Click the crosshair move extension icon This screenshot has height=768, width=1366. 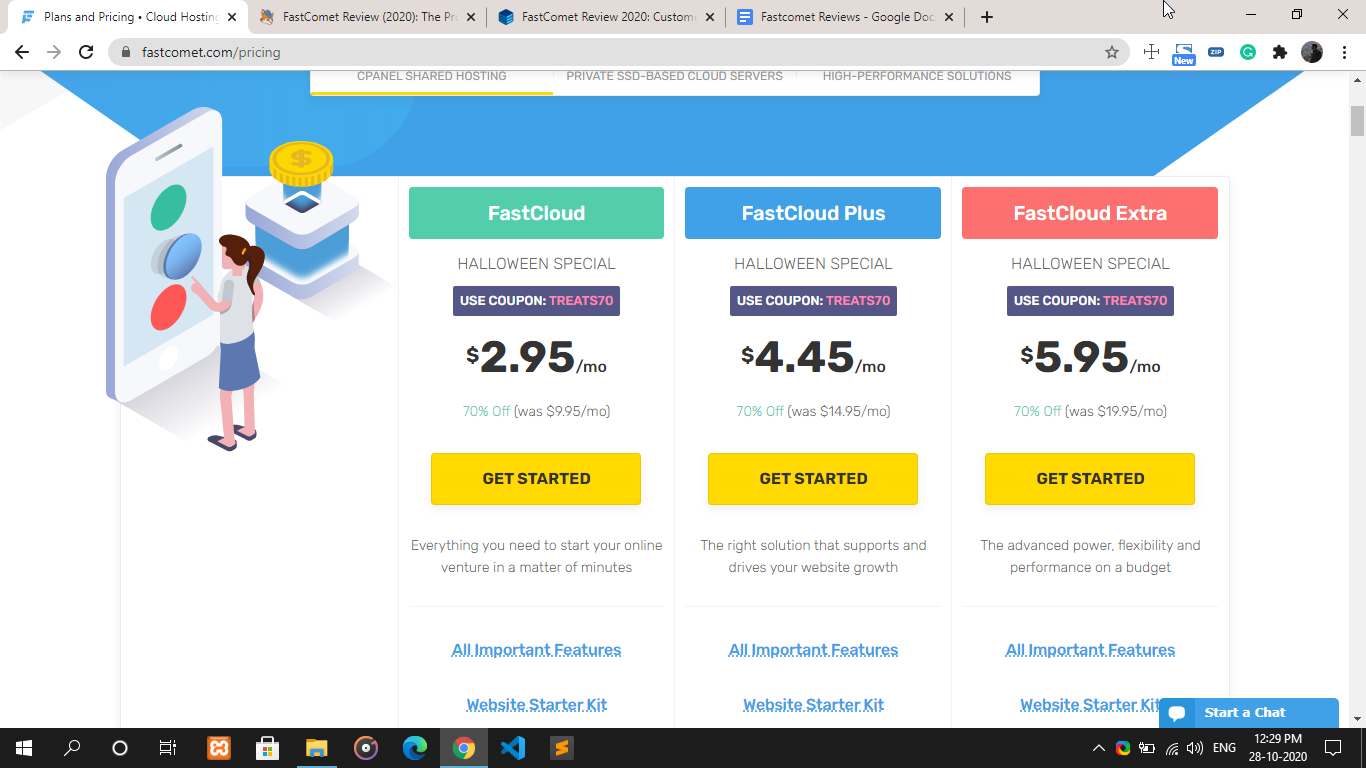(x=1152, y=52)
